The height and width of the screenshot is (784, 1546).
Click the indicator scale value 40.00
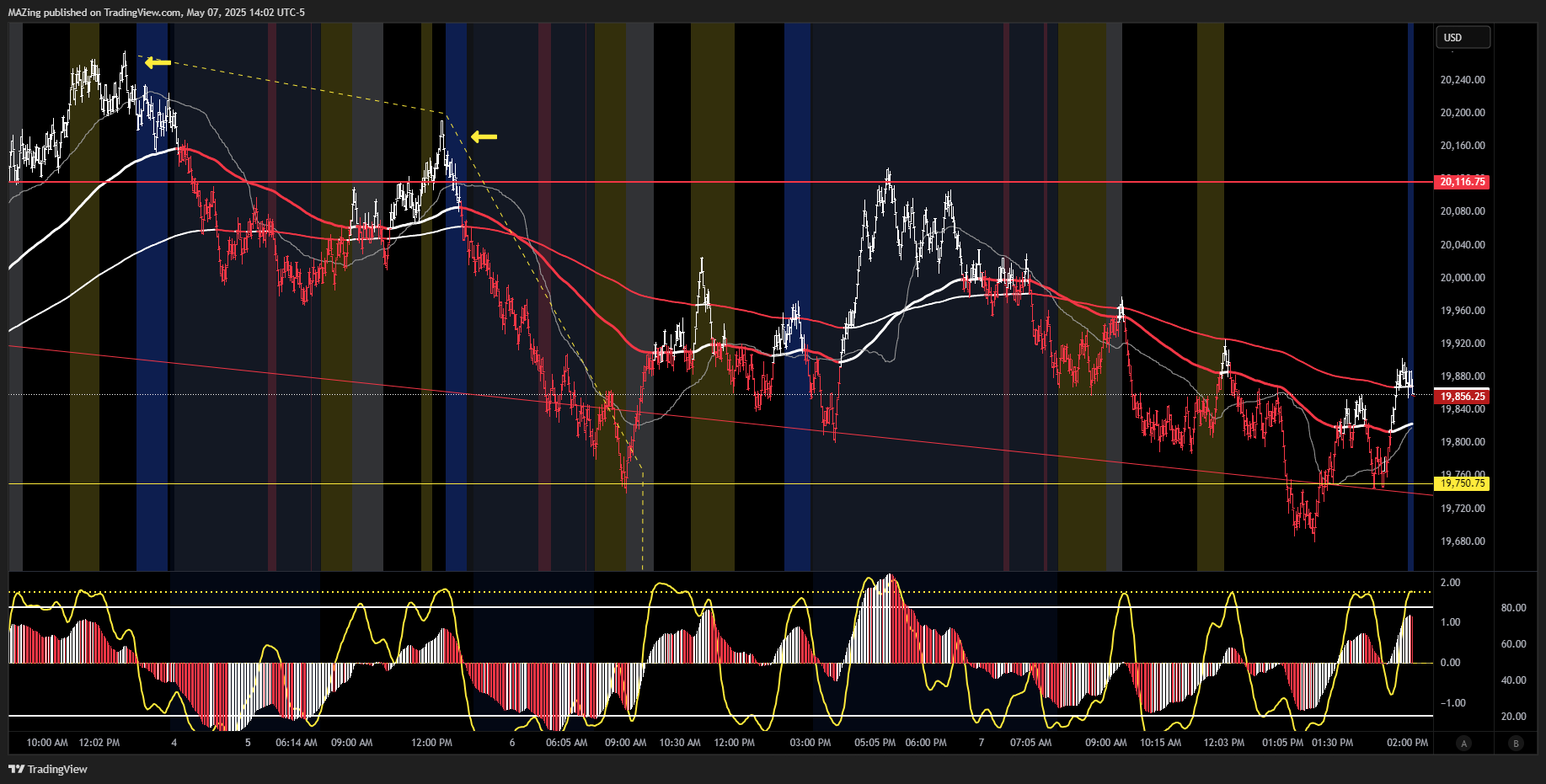(x=1514, y=680)
